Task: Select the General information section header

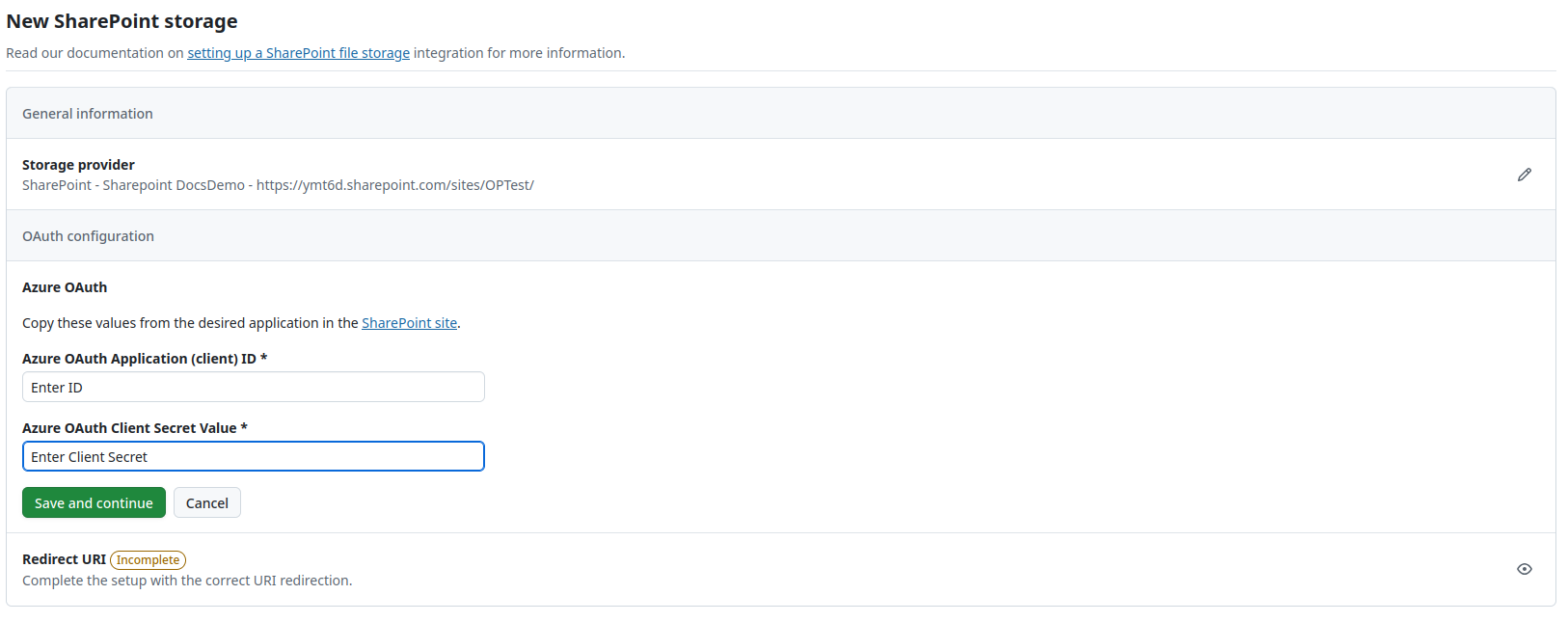Action: 87,113
